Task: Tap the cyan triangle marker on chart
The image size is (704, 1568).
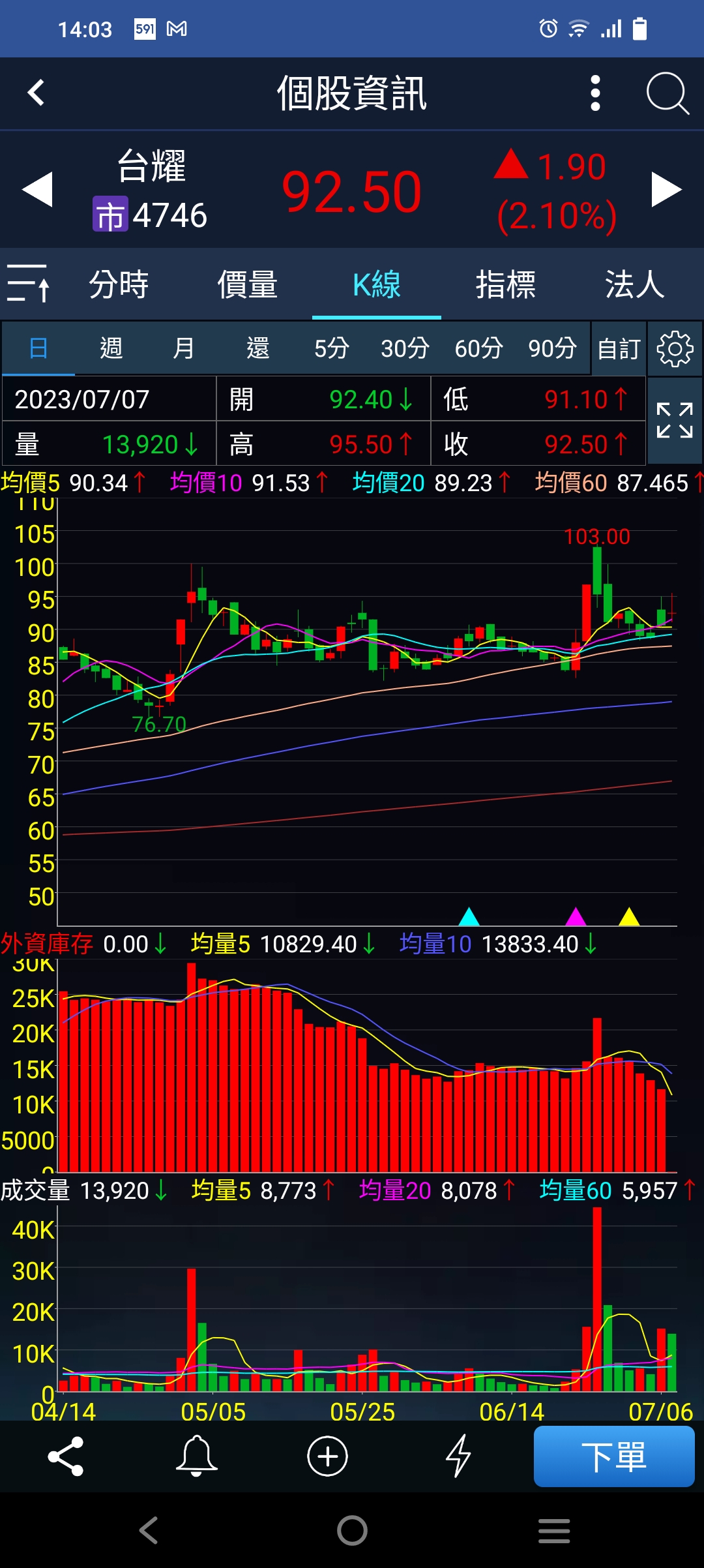Action: tap(469, 916)
